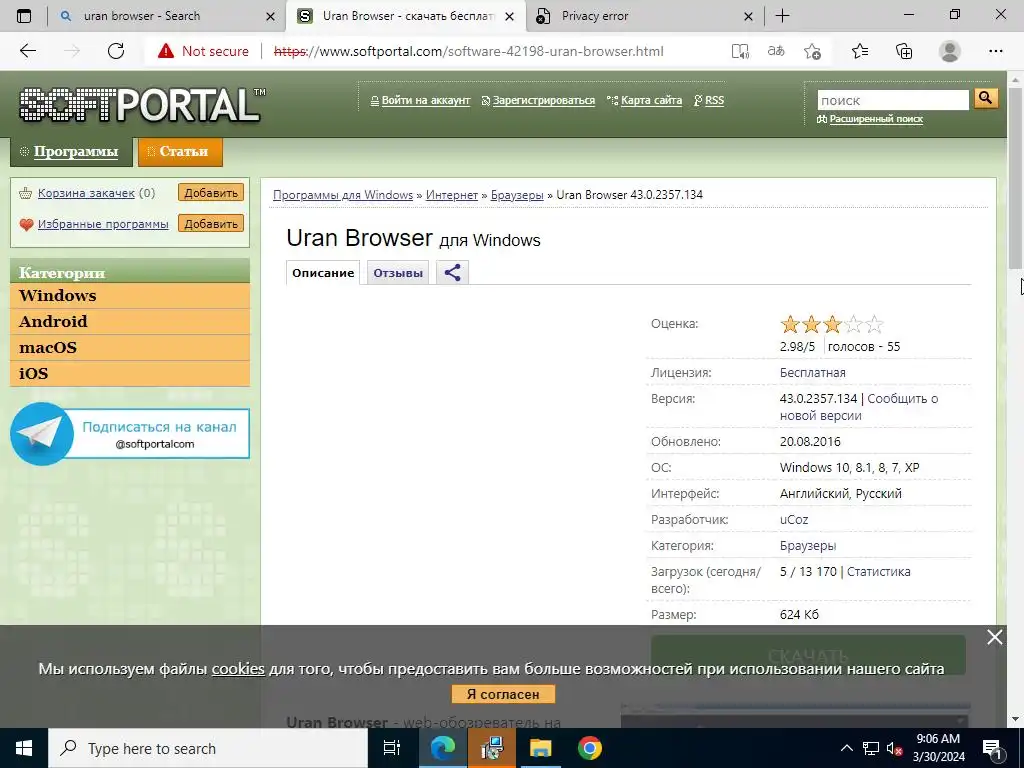The height and width of the screenshot is (768, 1024).
Task: Click the installer icon in the taskbar
Action: pyautogui.click(x=492, y=748)
